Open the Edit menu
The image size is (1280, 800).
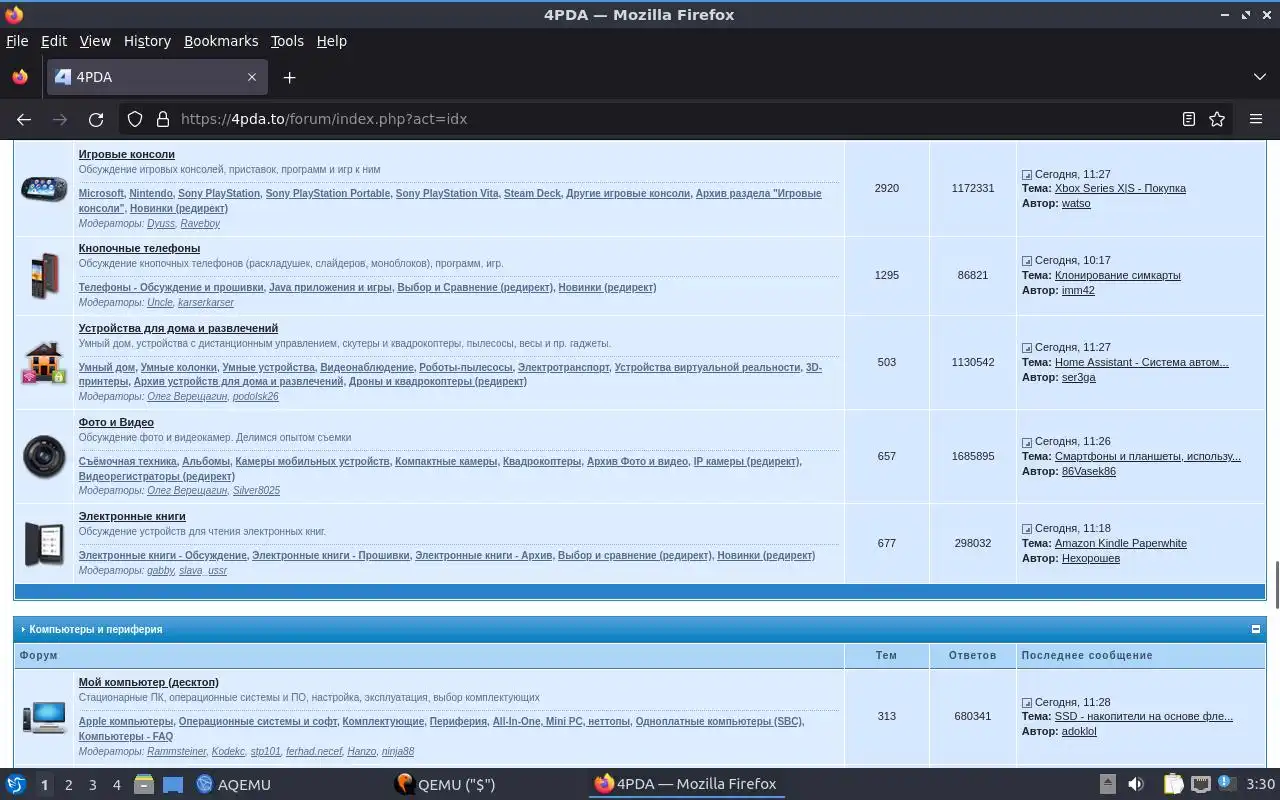(x=53, y=41)
